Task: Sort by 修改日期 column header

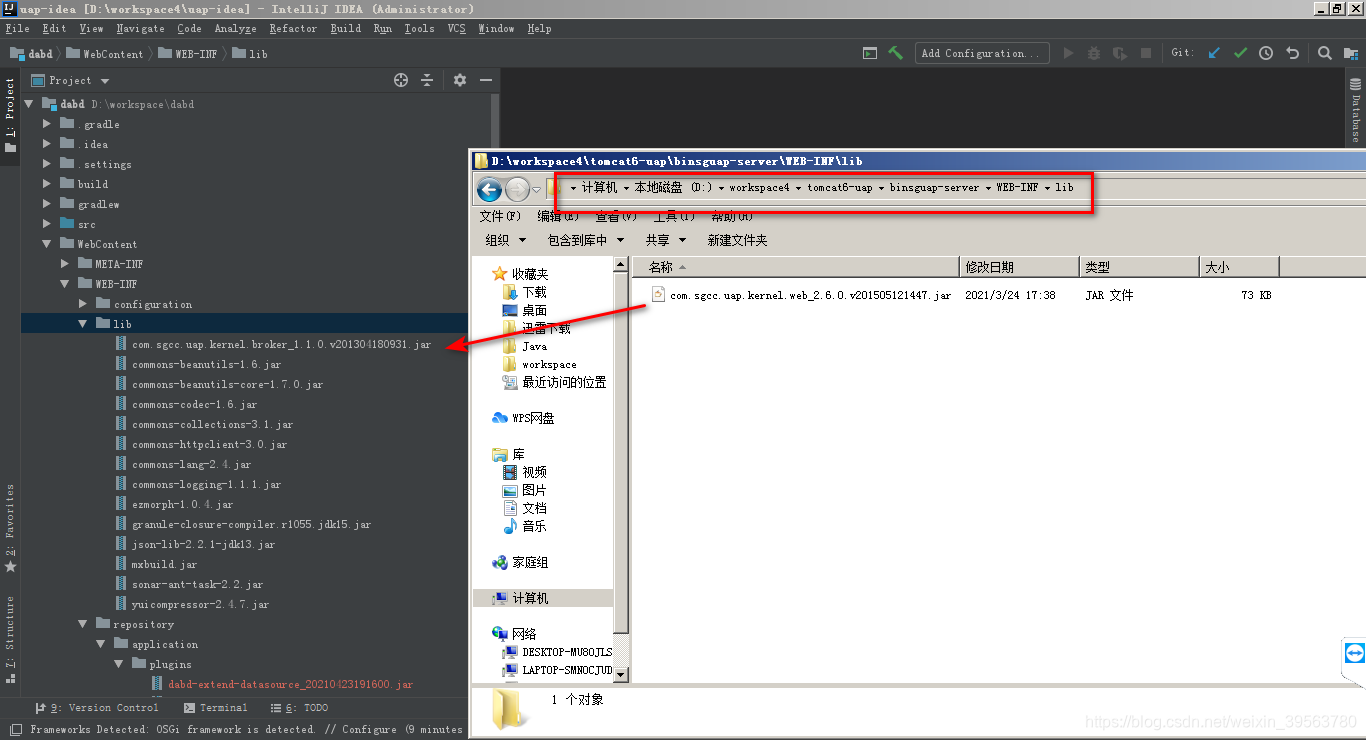Action: [1019, 267]
